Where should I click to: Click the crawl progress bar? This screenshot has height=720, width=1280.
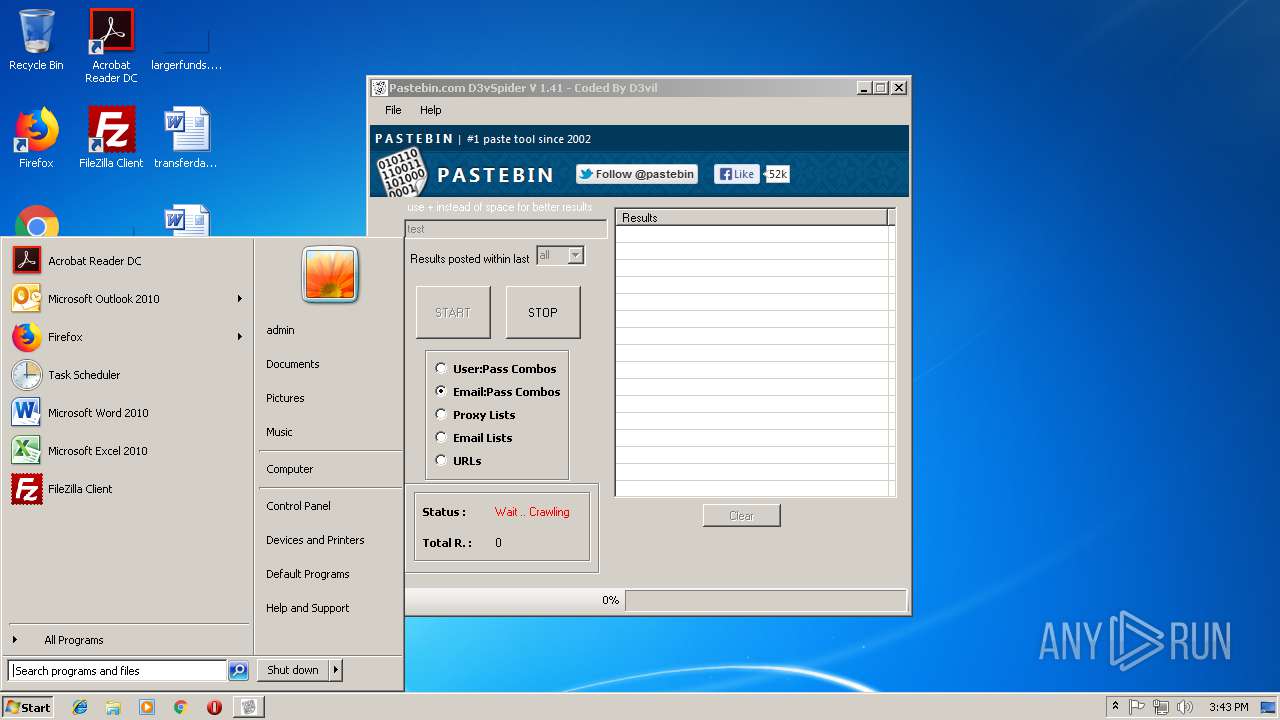[765, 601]
